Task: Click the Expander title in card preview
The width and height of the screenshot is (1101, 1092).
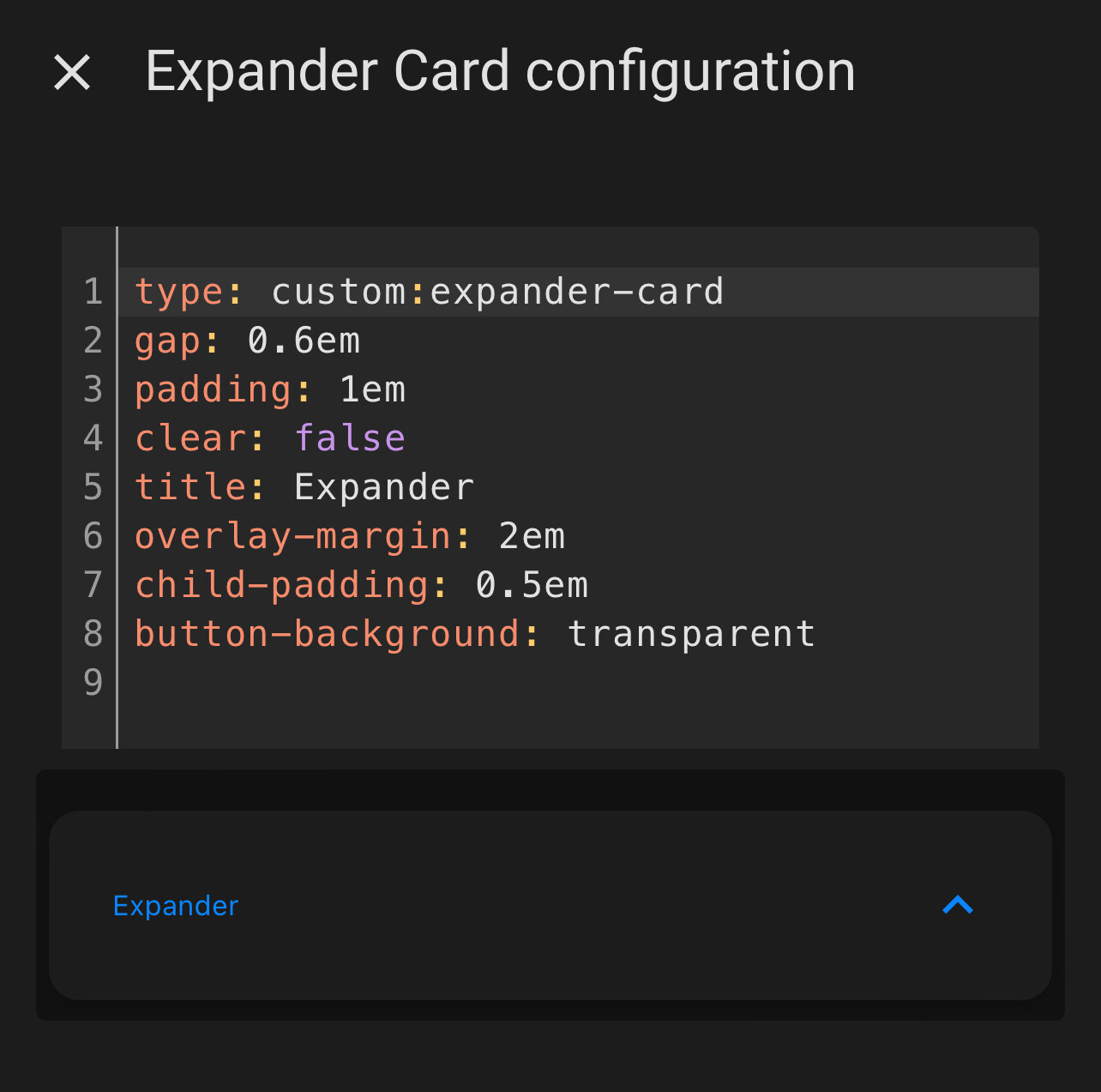Action: (175, 905)
